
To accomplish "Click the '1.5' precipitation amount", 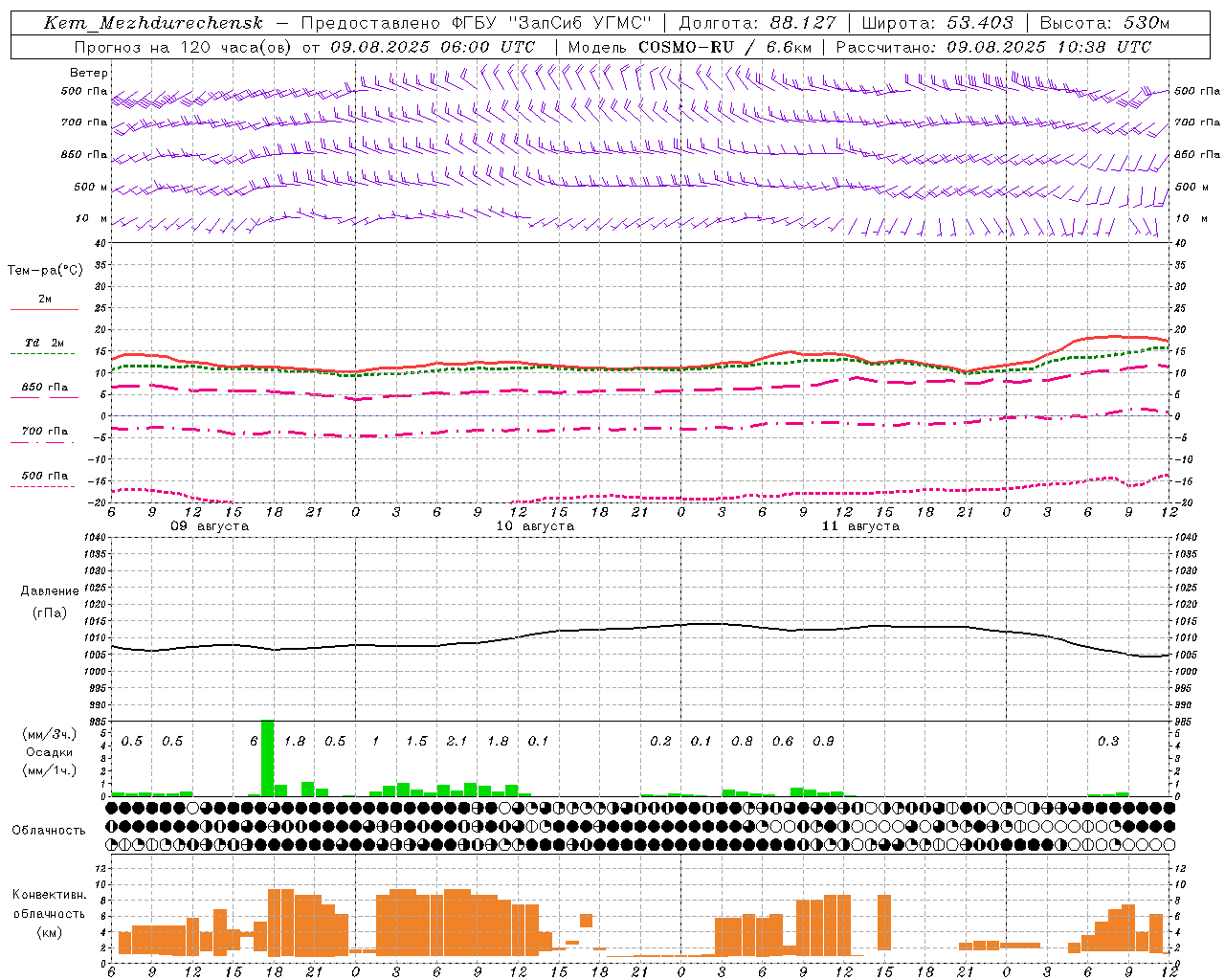I will (x=416, y=742).
